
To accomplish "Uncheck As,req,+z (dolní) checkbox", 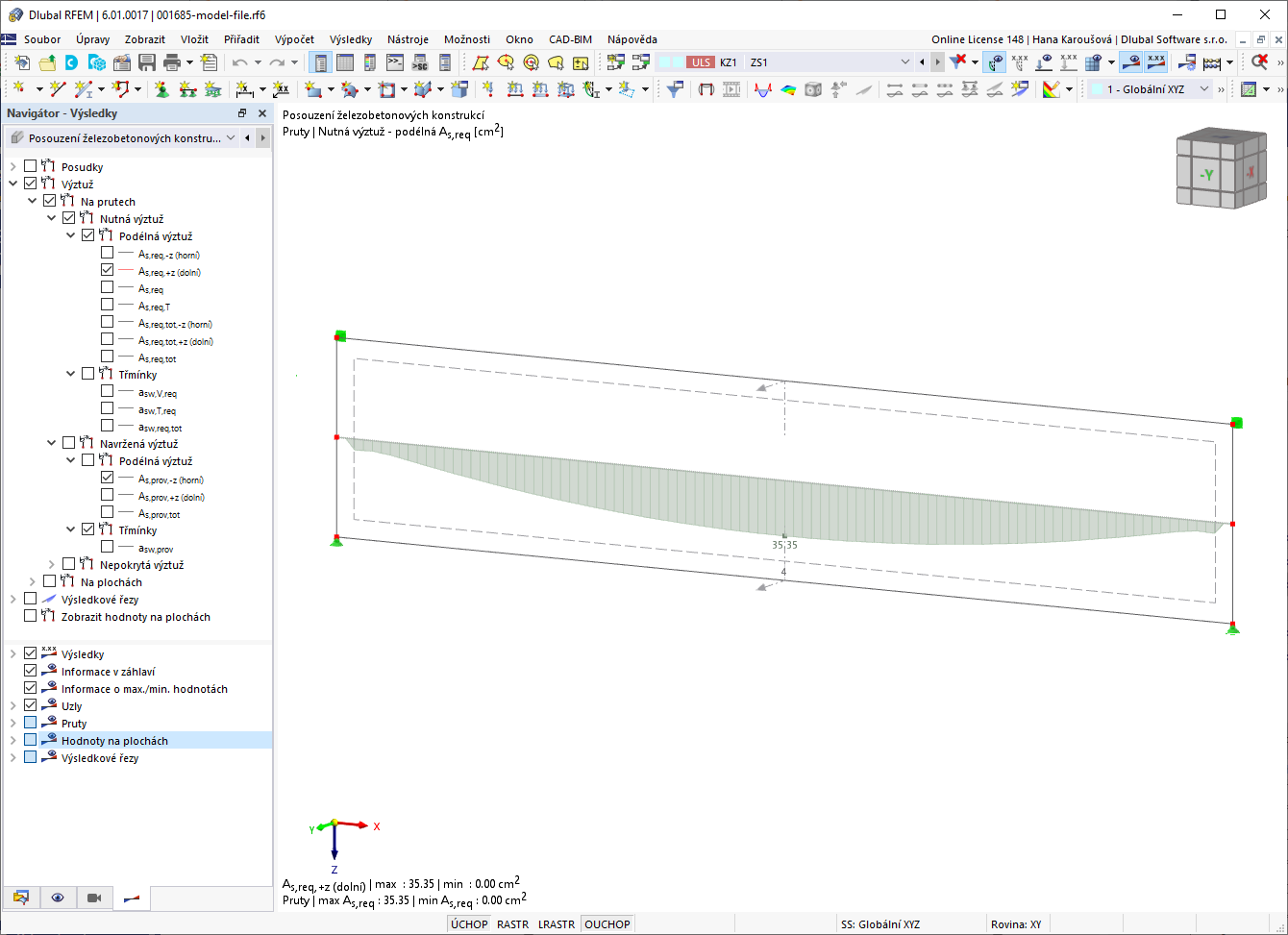I will coord(108,270).
